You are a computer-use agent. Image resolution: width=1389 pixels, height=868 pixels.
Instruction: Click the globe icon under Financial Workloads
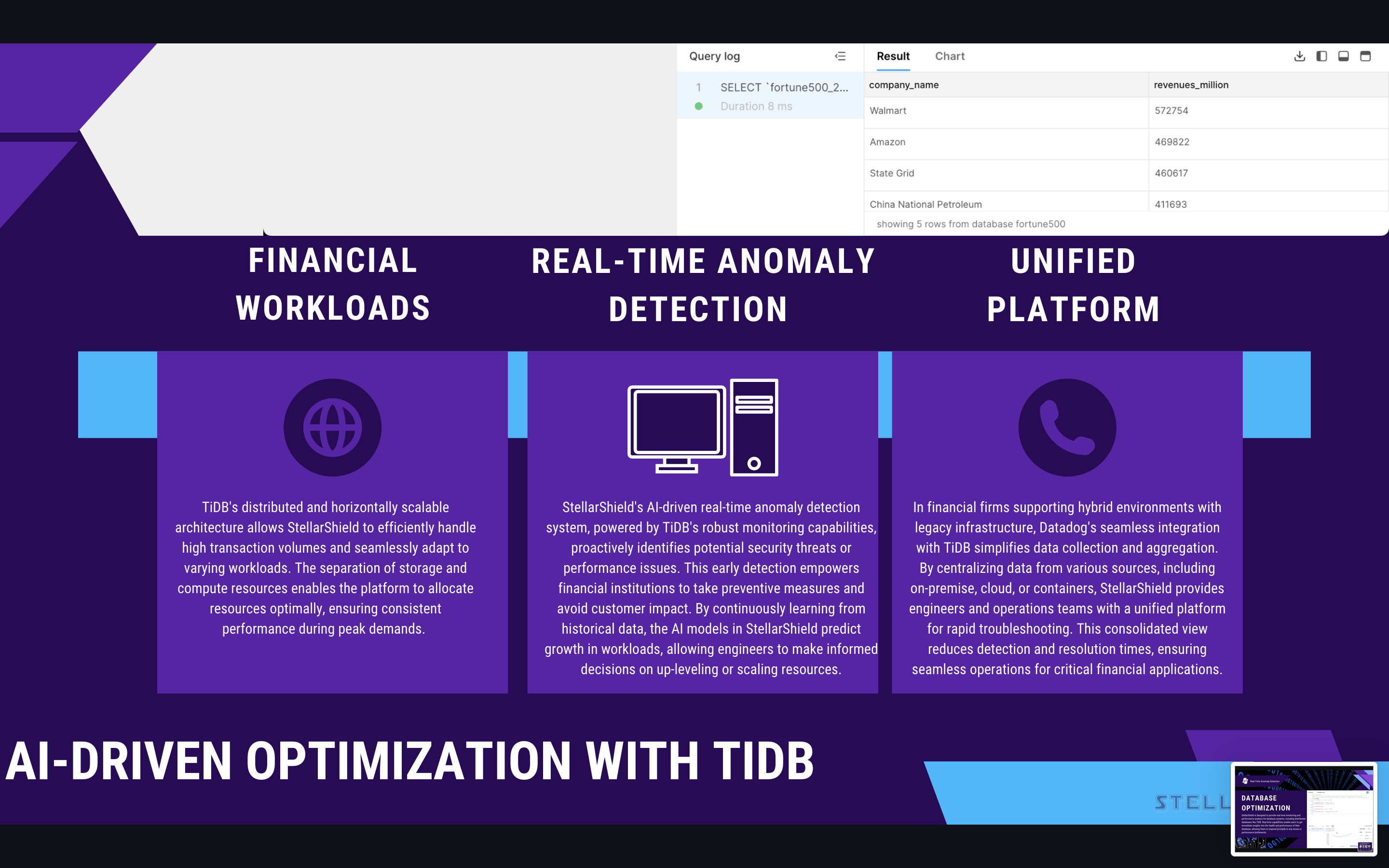tap(332, 428)
